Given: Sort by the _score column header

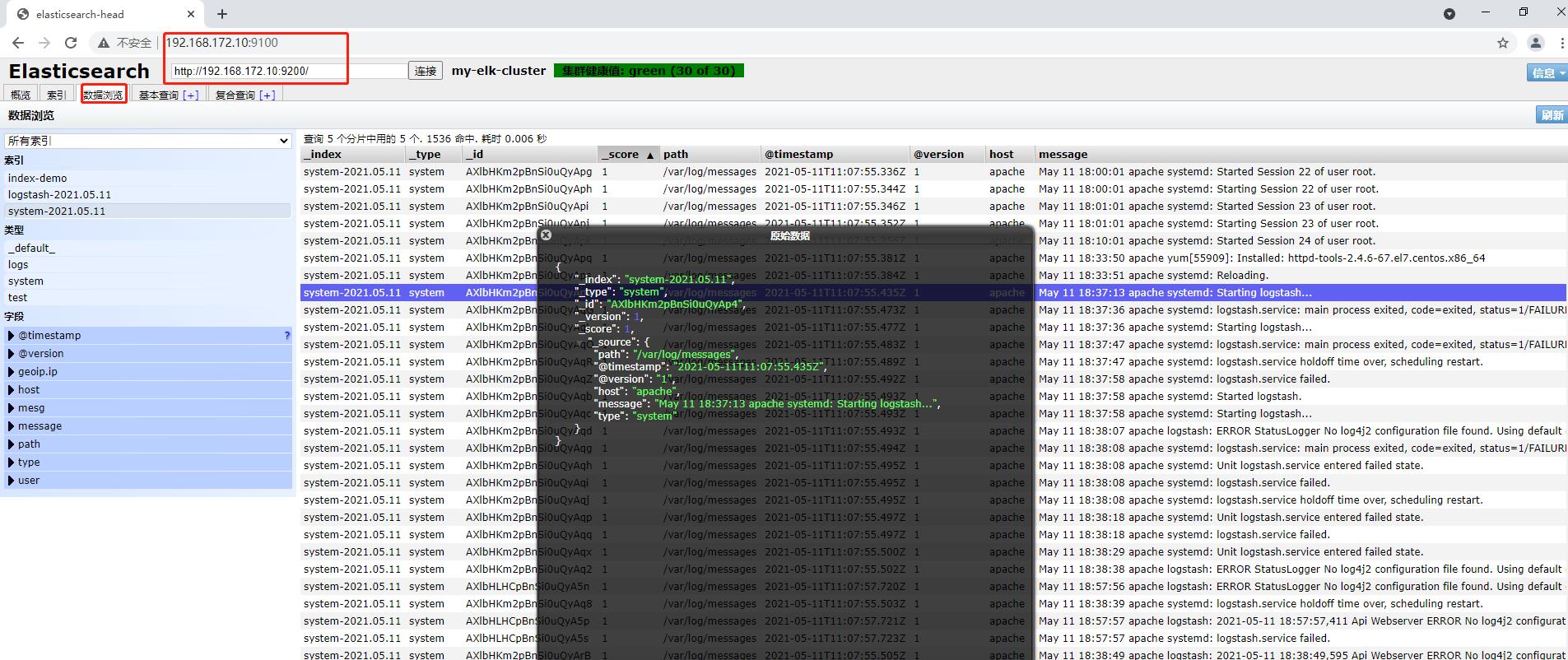Looking at the screenshot, I should (629, 154).
